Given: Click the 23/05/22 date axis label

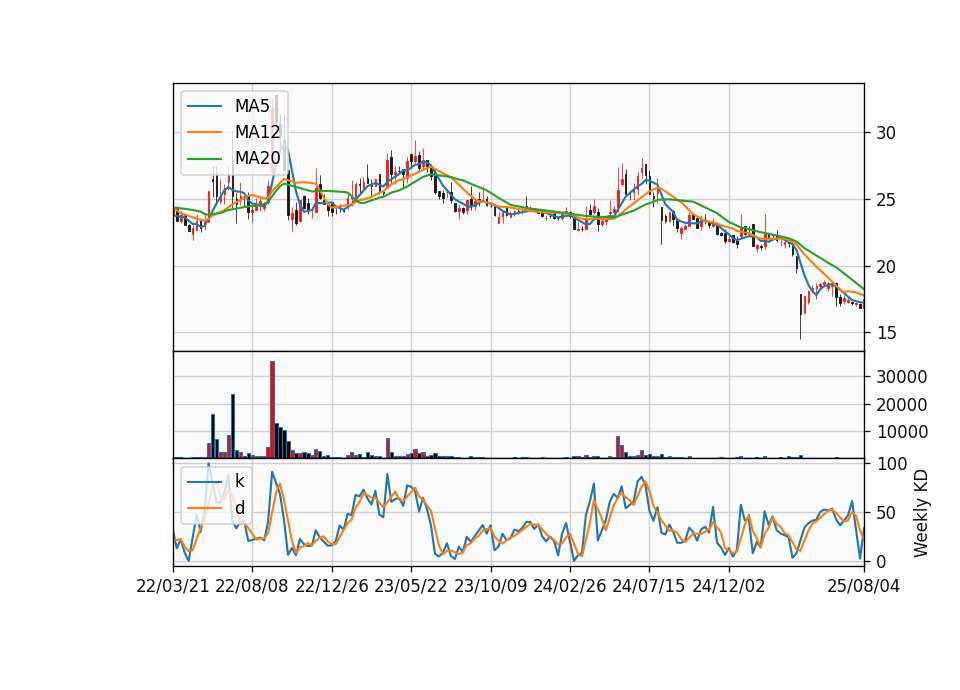Looking at the screenshot, I should [411, 586].
